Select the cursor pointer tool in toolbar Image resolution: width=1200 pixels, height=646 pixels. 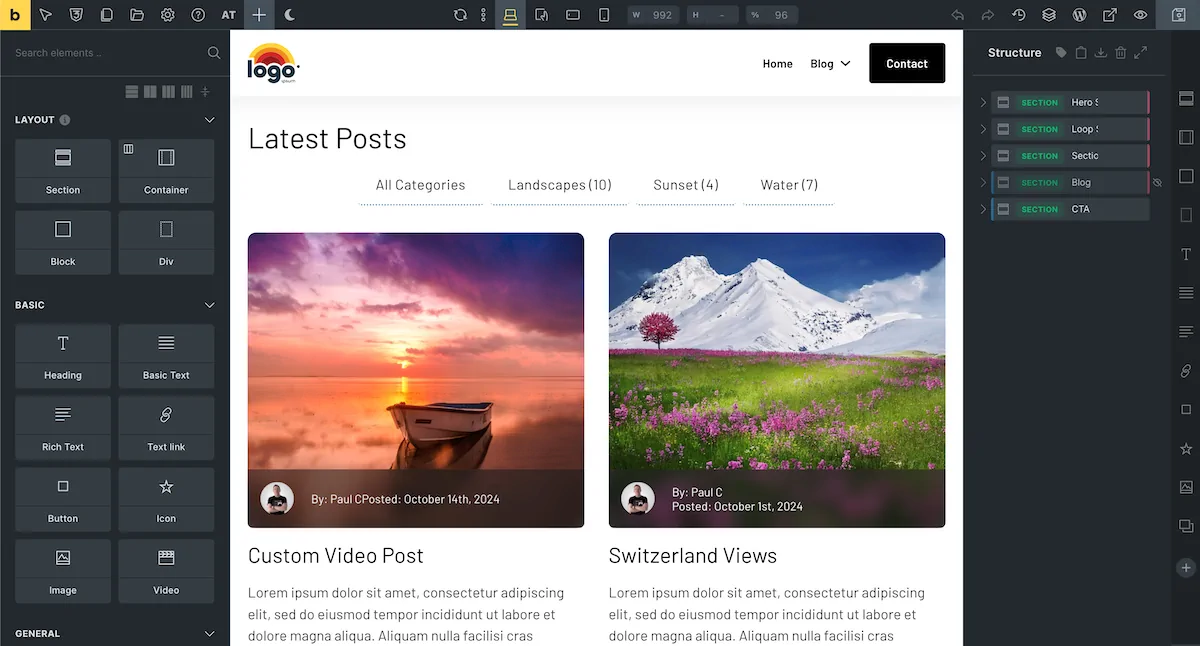pyautogui.click(x=45, y=15)
